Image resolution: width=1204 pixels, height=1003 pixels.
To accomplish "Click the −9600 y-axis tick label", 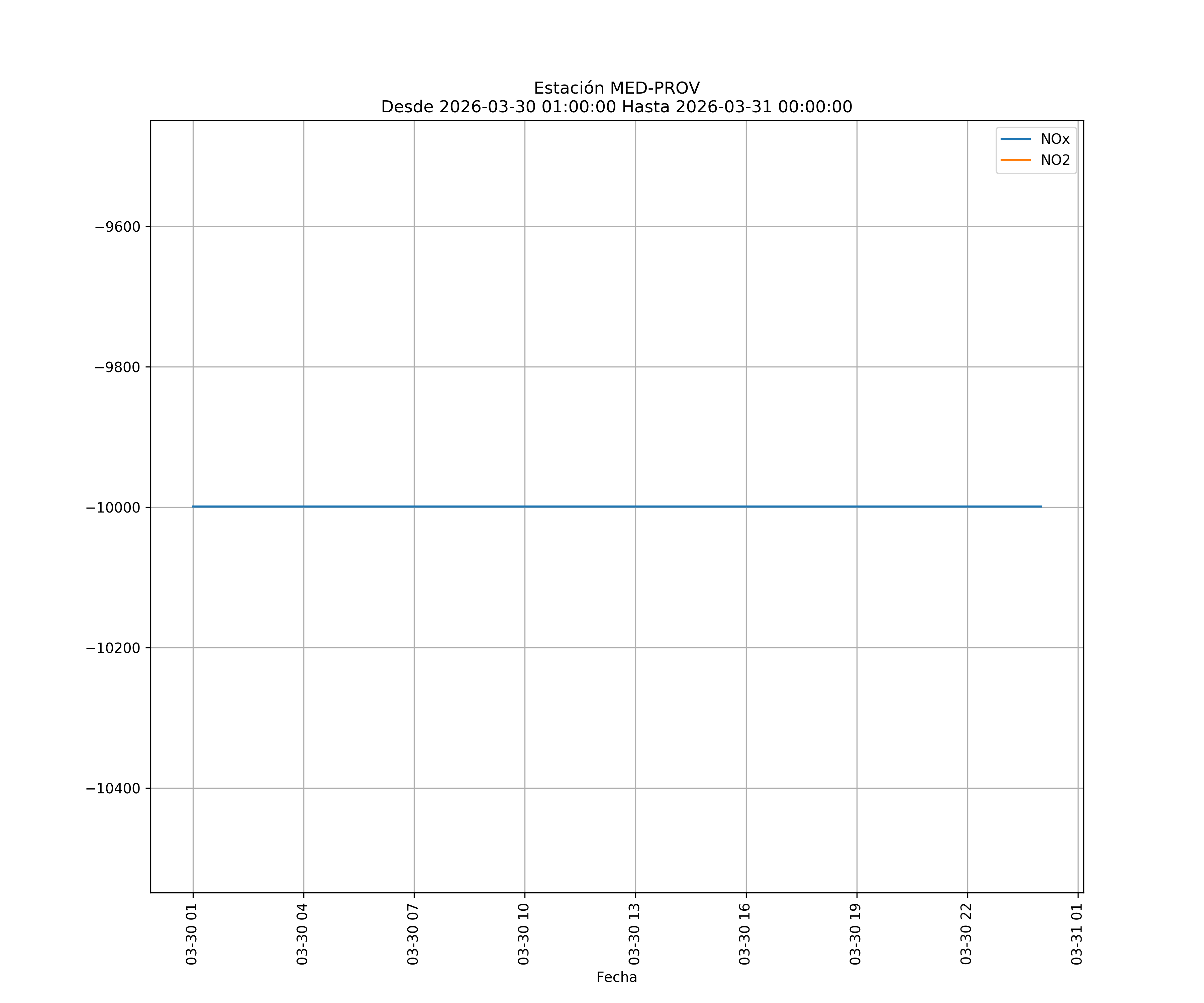I will pos(117,227).
